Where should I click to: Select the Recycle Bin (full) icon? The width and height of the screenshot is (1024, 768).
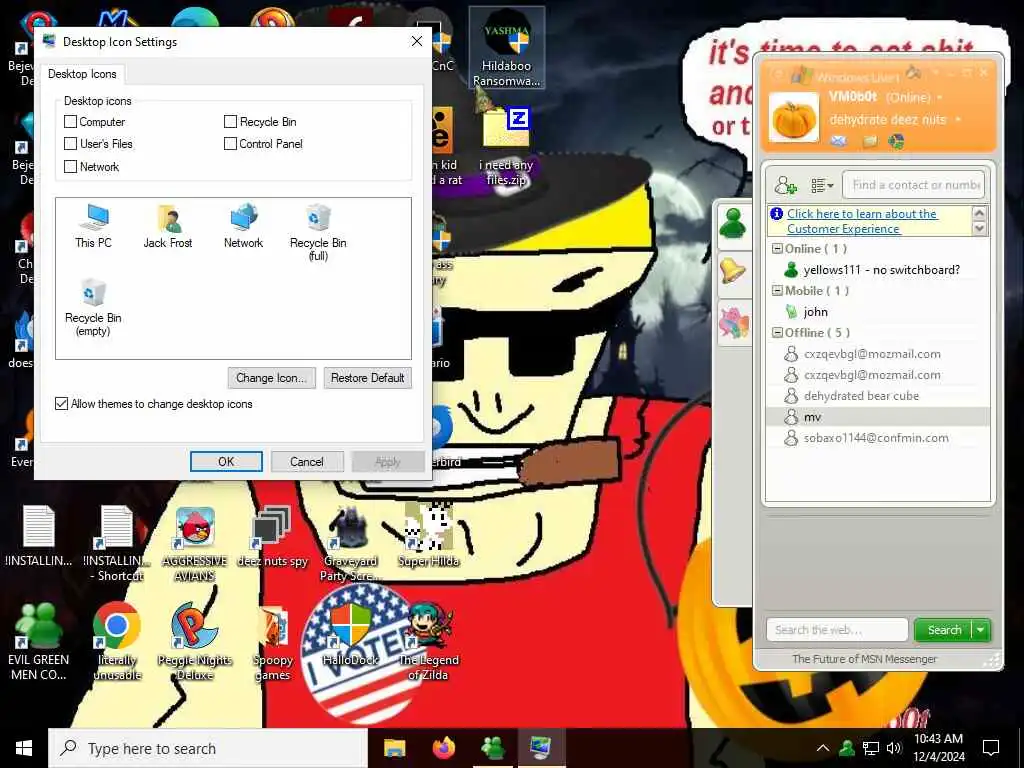point(318,232)
